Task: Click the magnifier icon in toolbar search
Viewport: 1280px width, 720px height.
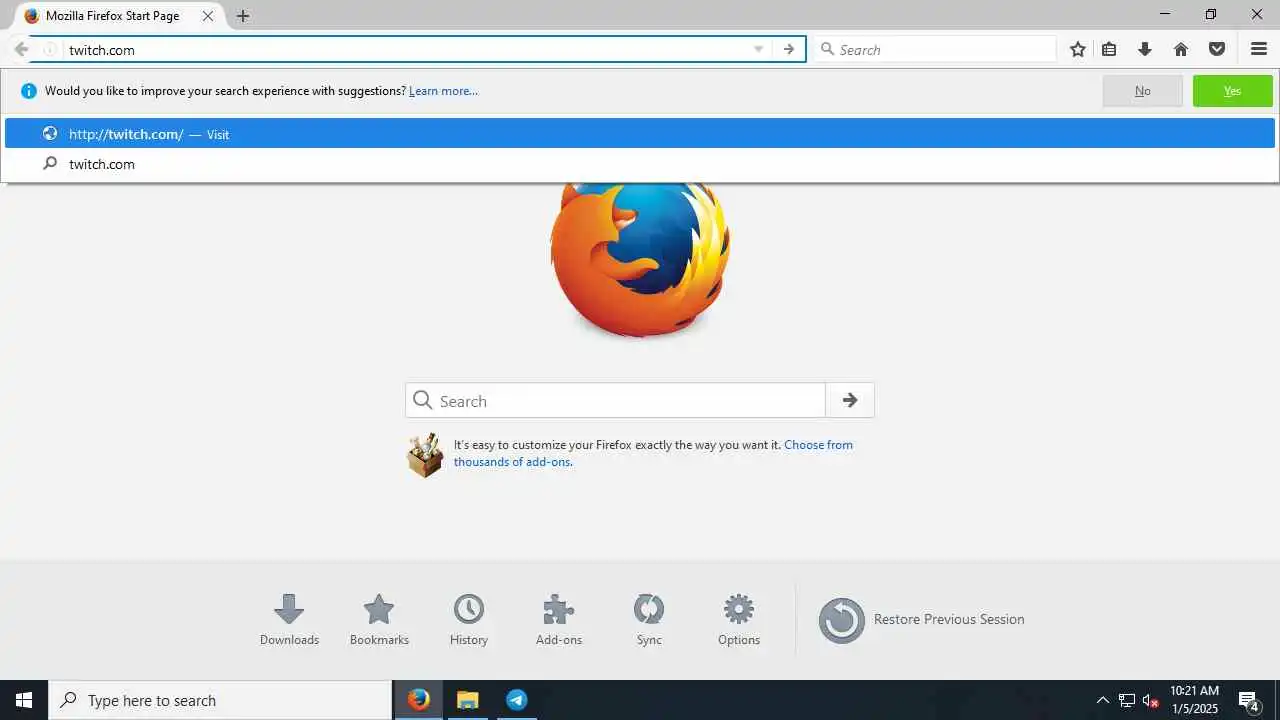Action: coord(827,49)
